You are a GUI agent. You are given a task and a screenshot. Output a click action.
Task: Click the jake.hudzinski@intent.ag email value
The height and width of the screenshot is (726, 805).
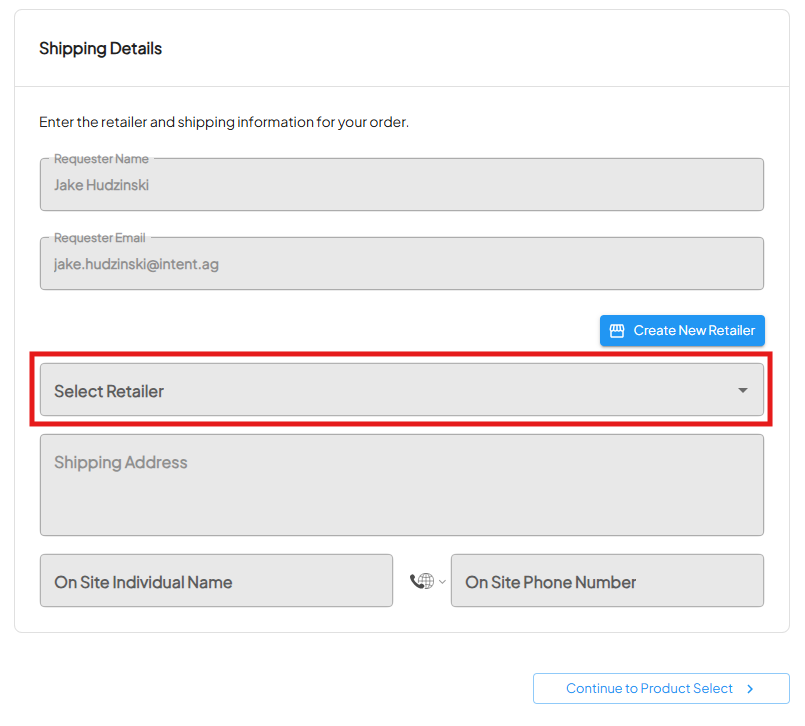[135, 265]
